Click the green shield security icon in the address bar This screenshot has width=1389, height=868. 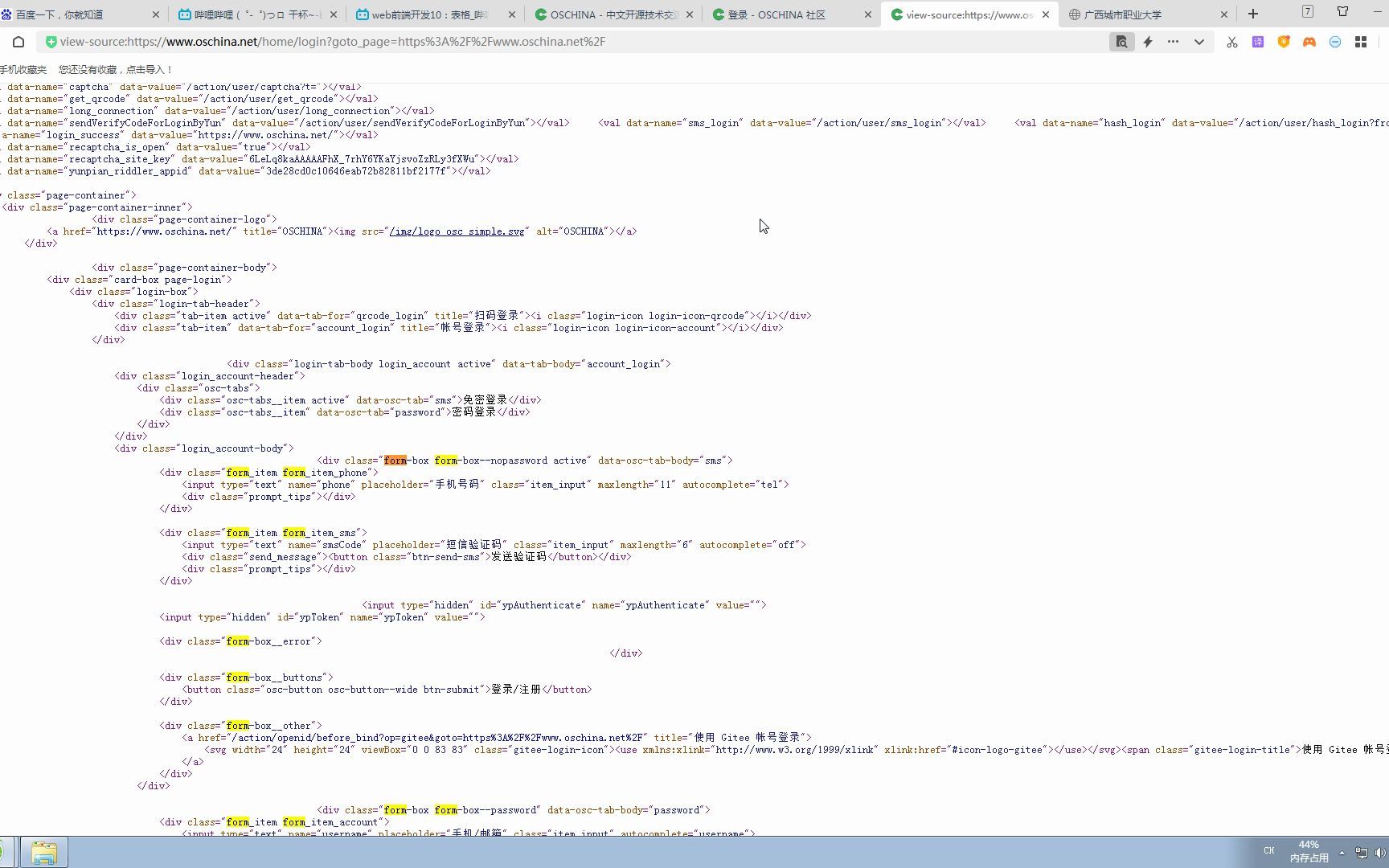coord(51,42)
